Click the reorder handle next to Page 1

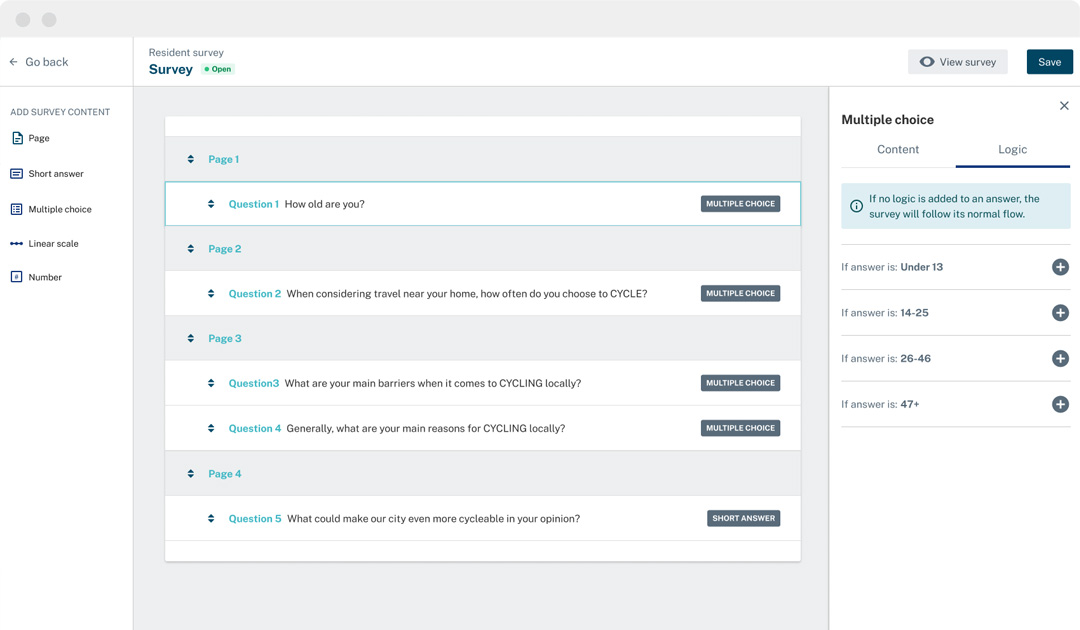(190, 158)
